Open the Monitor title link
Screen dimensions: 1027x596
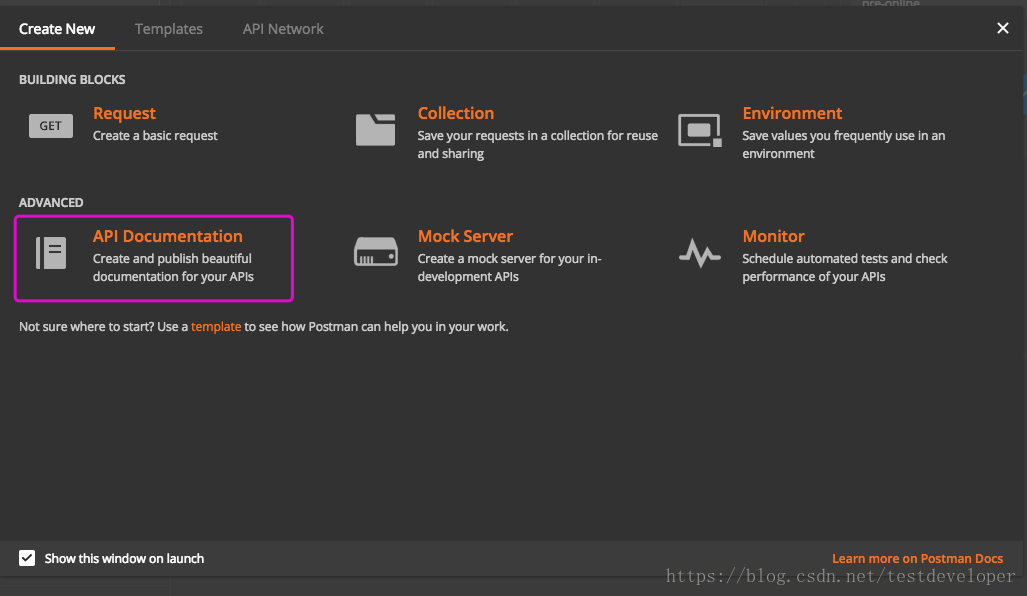pos(773,236)
